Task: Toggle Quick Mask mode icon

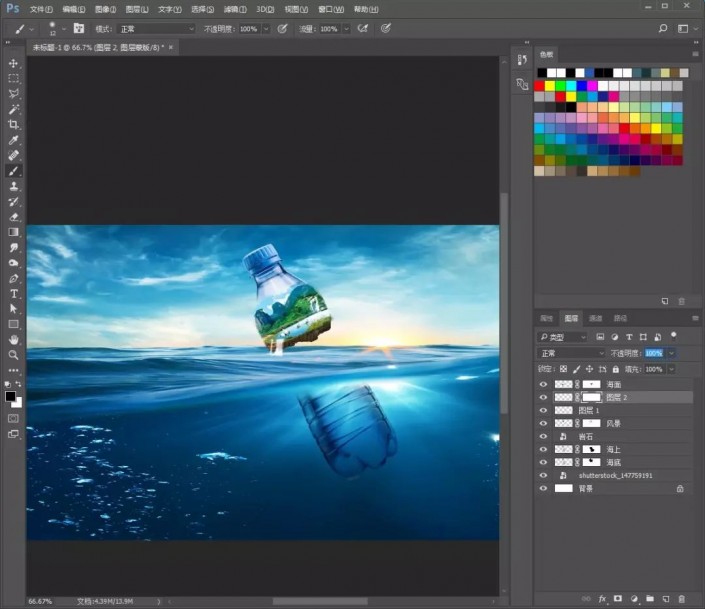Action: pos(13,419)
